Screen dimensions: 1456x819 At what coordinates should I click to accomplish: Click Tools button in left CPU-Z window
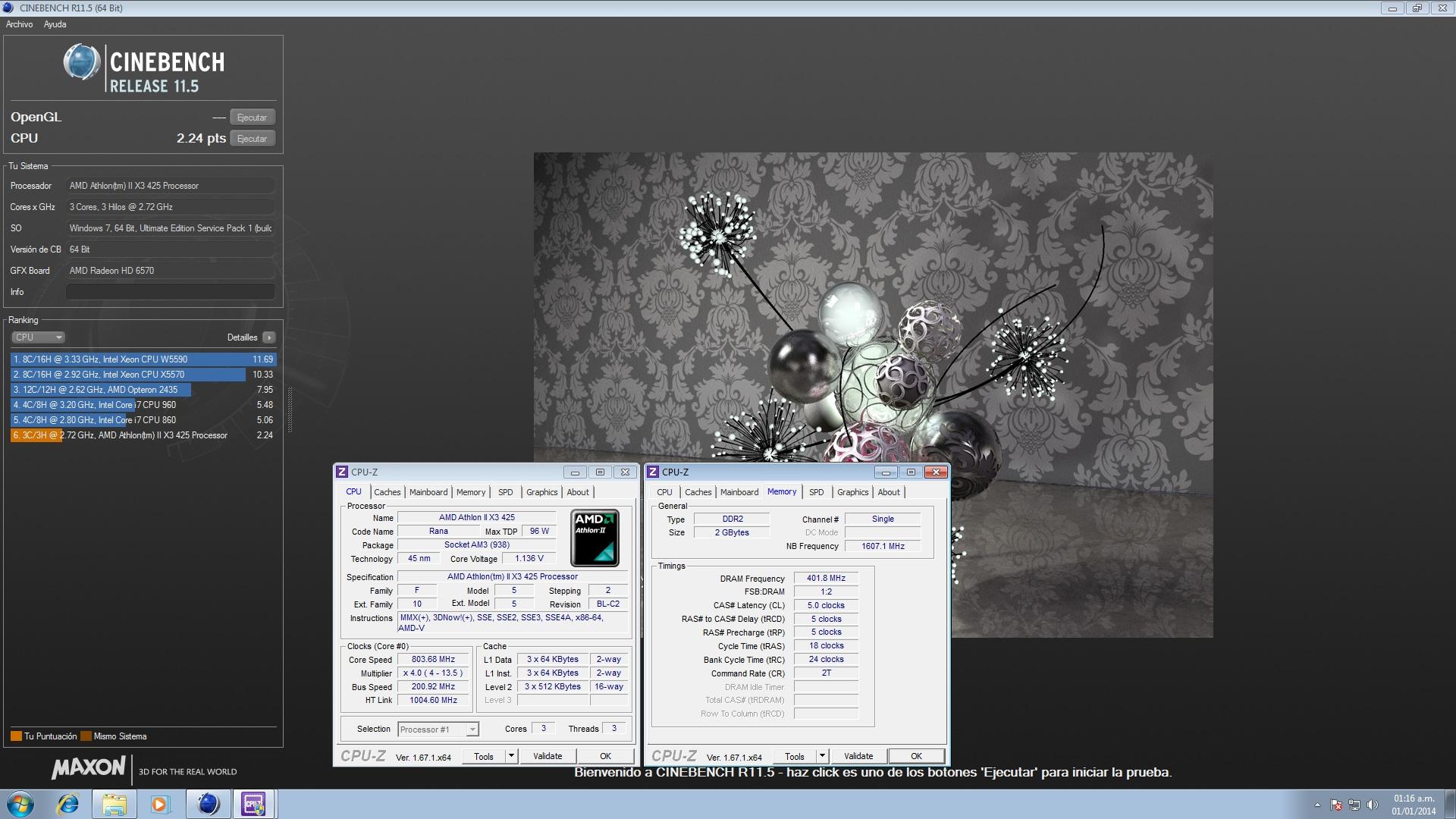point(484,756)
